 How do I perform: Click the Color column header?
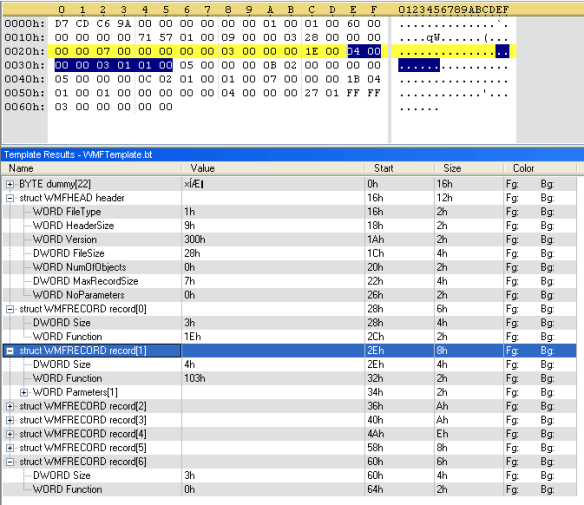point(540,168)
